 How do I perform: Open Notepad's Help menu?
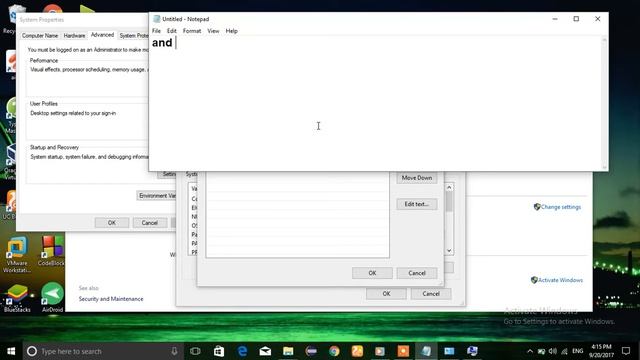(231, 31)
